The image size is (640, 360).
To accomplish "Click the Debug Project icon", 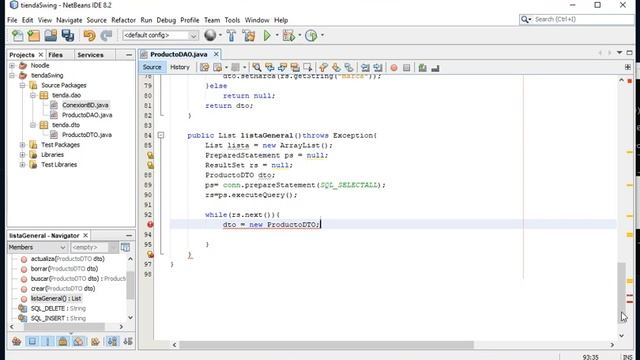I will [289, 36].
